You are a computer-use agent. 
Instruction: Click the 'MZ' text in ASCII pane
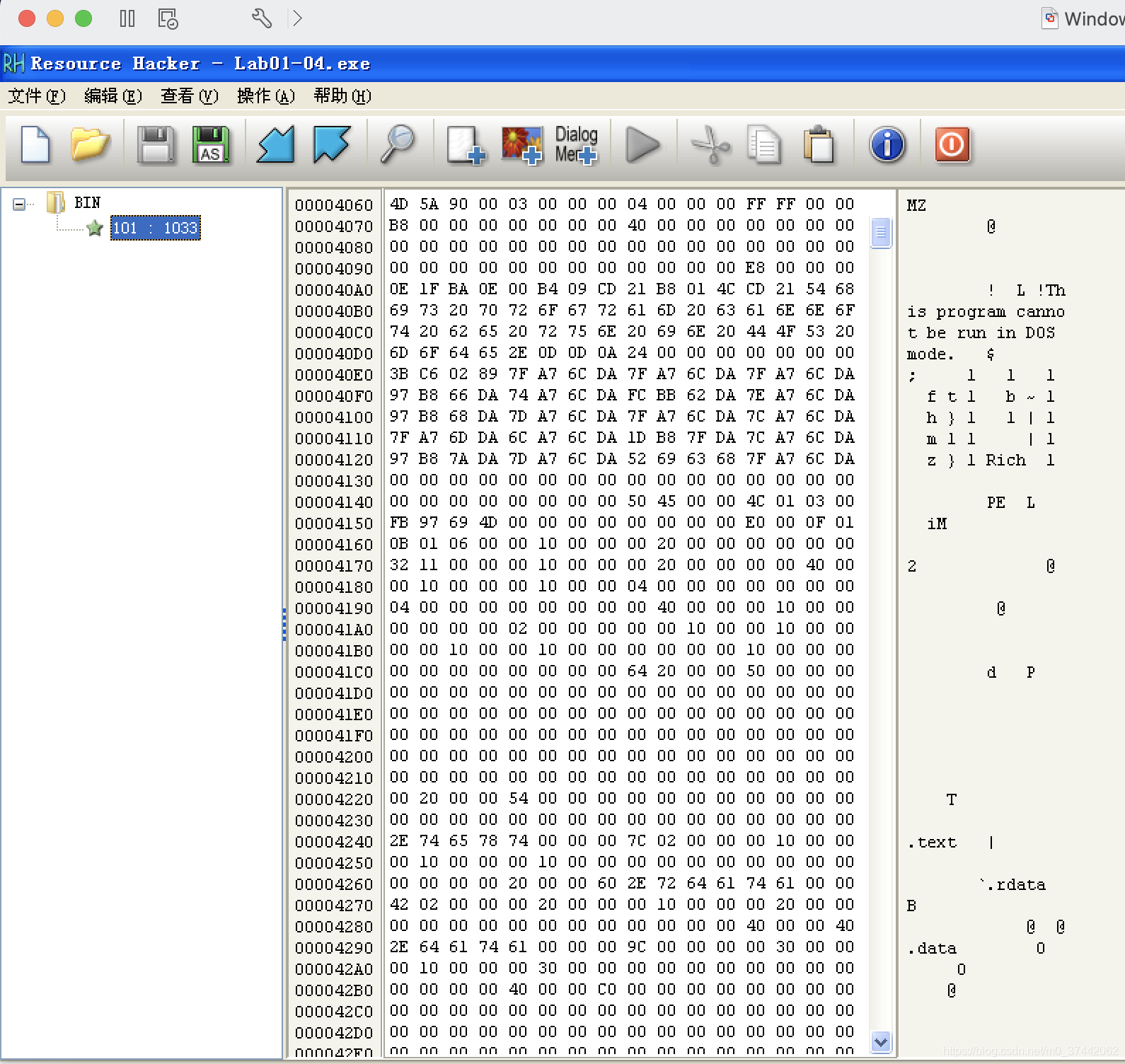(916, 205)
